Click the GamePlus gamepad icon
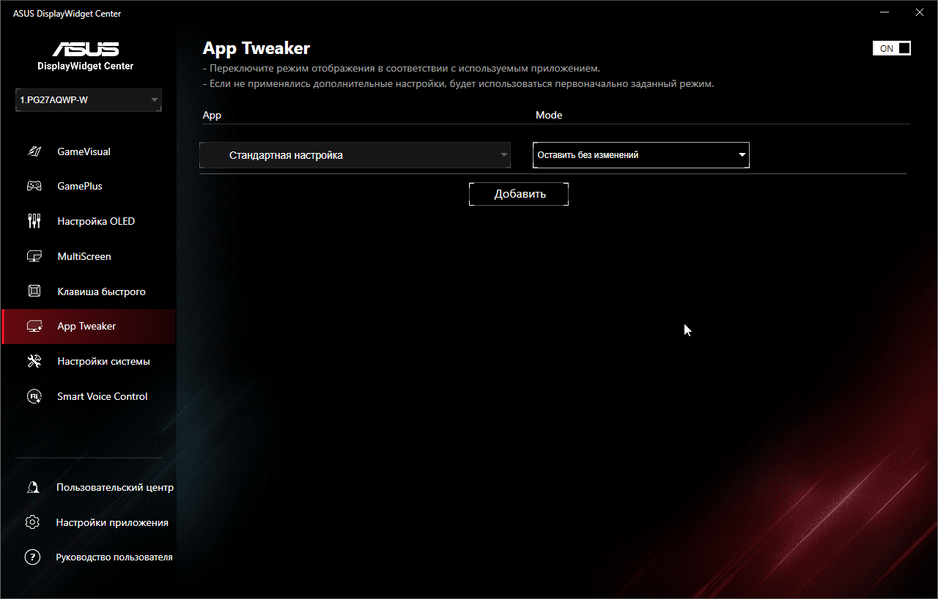938x599 pixels. (34, 186)
